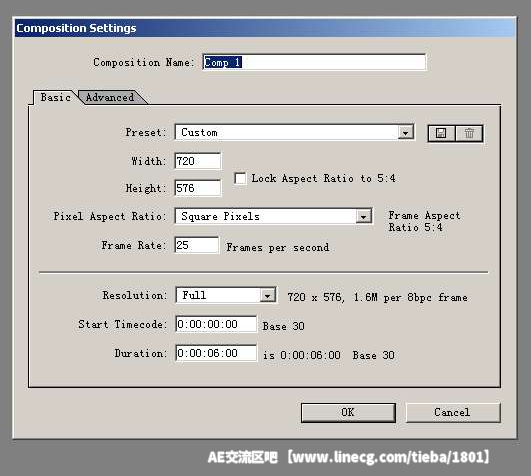Click the 'Pixel Aspect Ratio:' label
The width and height of the screenshot is (531, 476).
click(x=110, y=216)
